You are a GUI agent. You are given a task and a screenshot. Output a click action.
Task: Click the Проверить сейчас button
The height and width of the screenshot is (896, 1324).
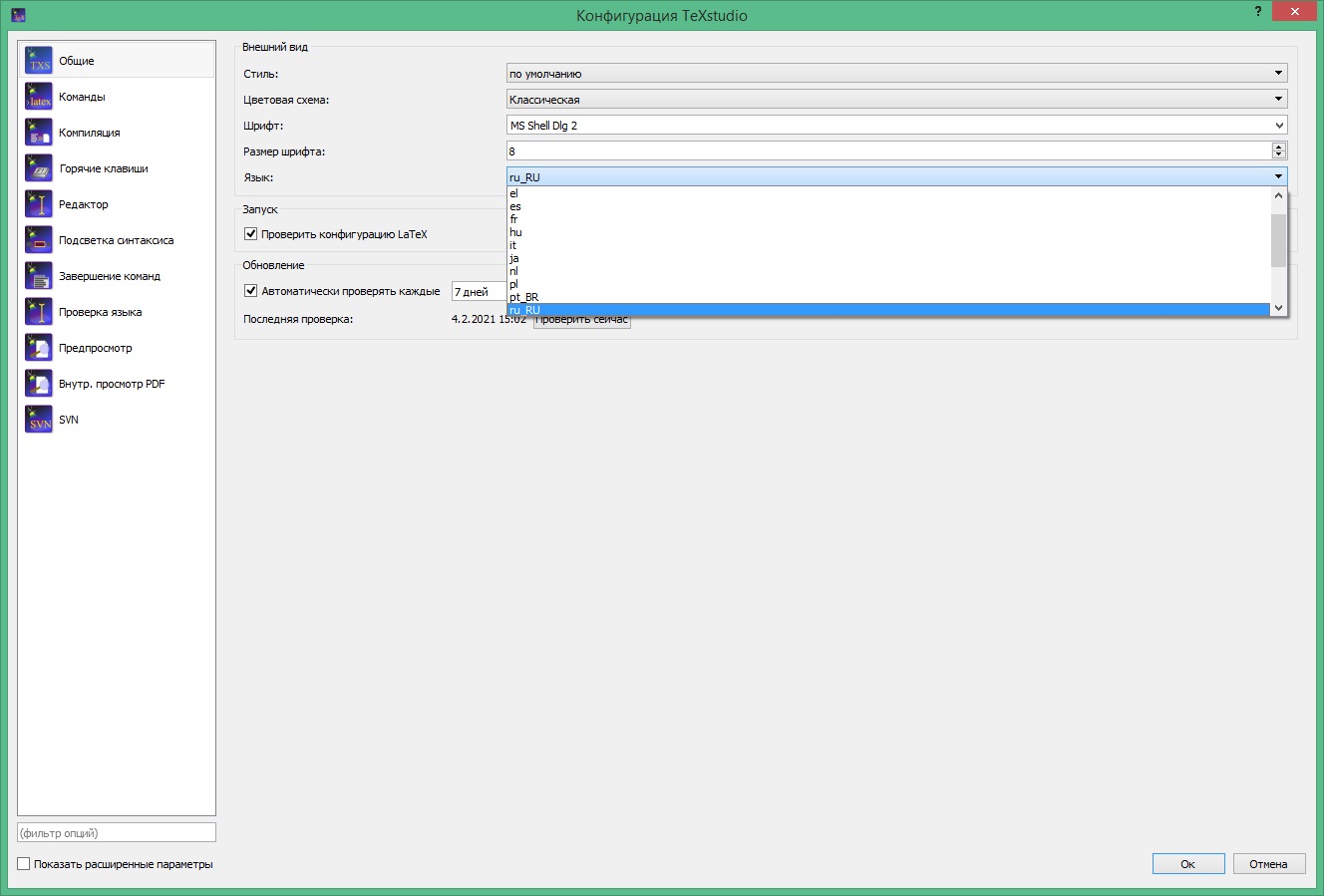582,320
